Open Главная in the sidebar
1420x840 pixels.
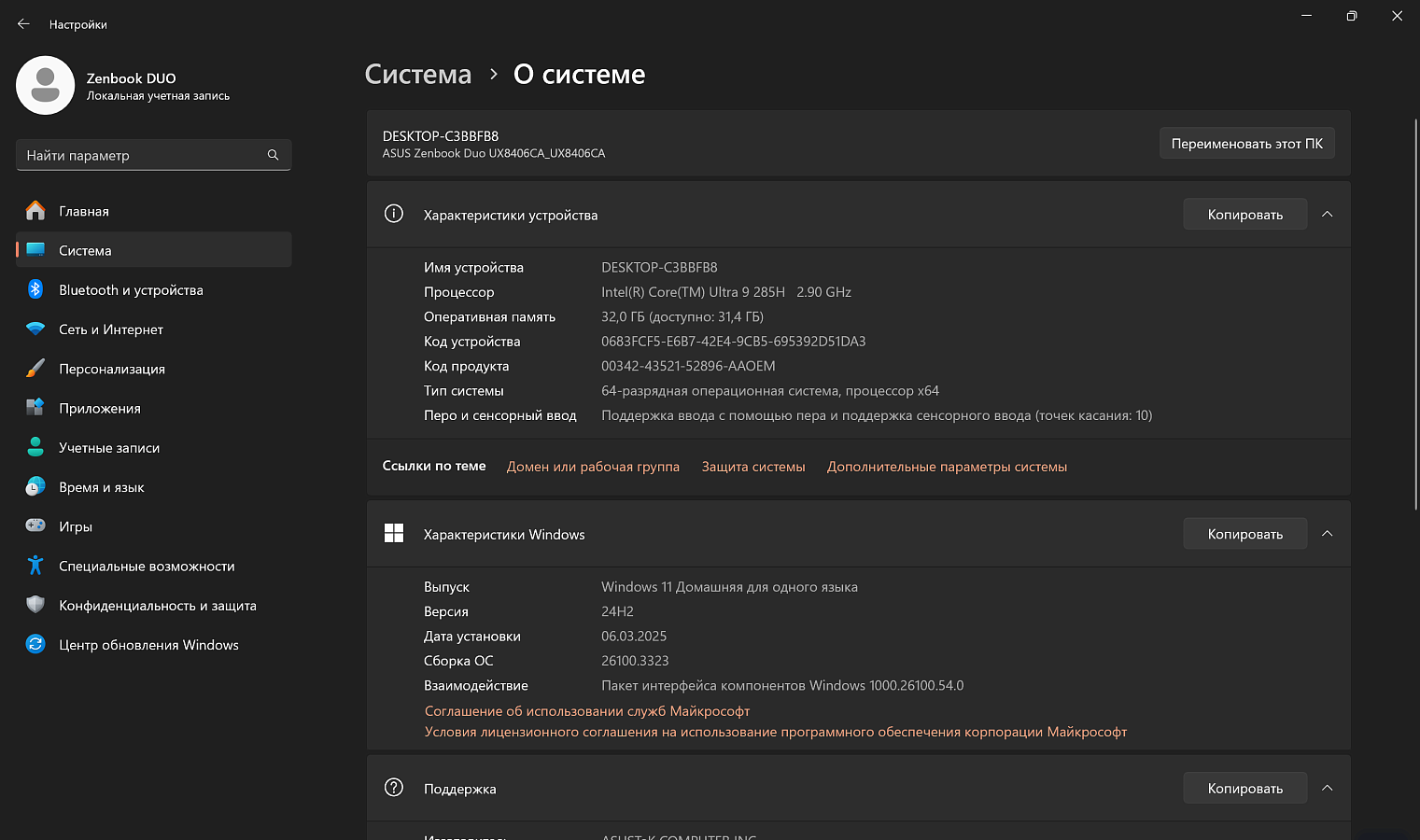click(154, 211)
